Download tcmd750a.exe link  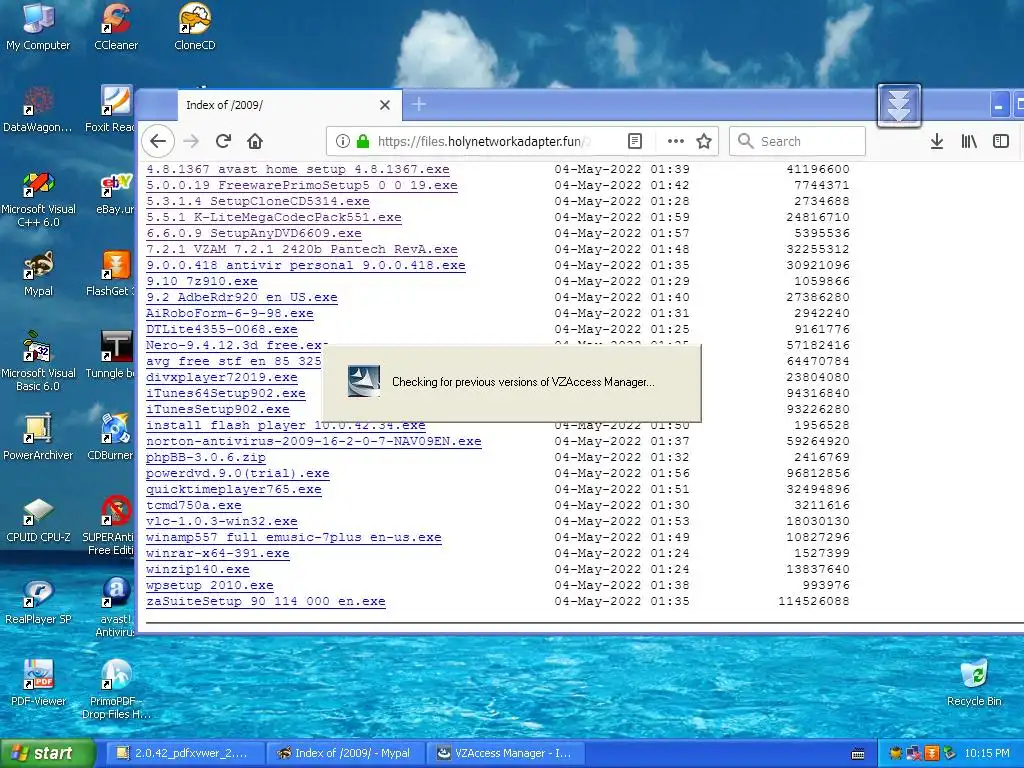click(x=194, y=505)
